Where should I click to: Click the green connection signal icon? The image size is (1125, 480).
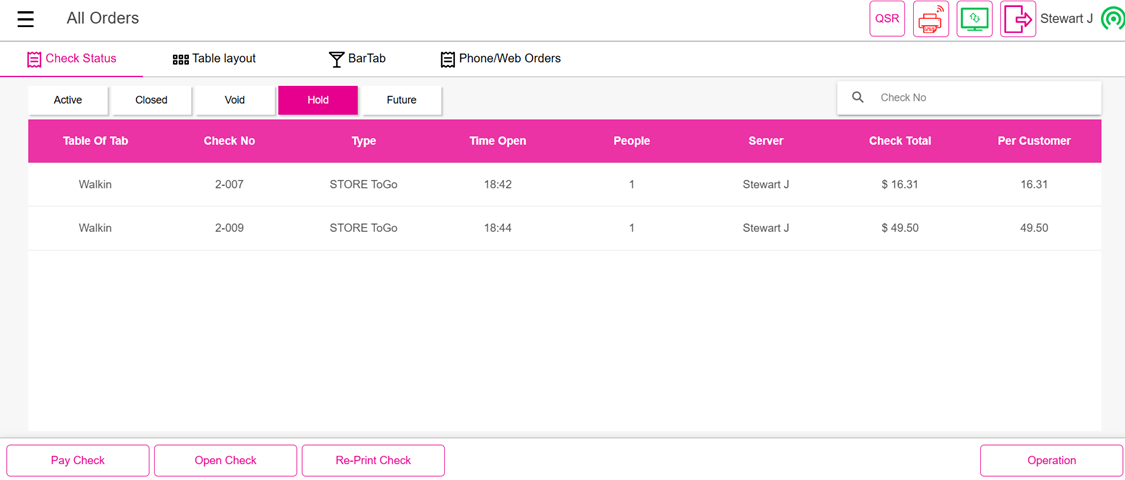(1112, 19)
